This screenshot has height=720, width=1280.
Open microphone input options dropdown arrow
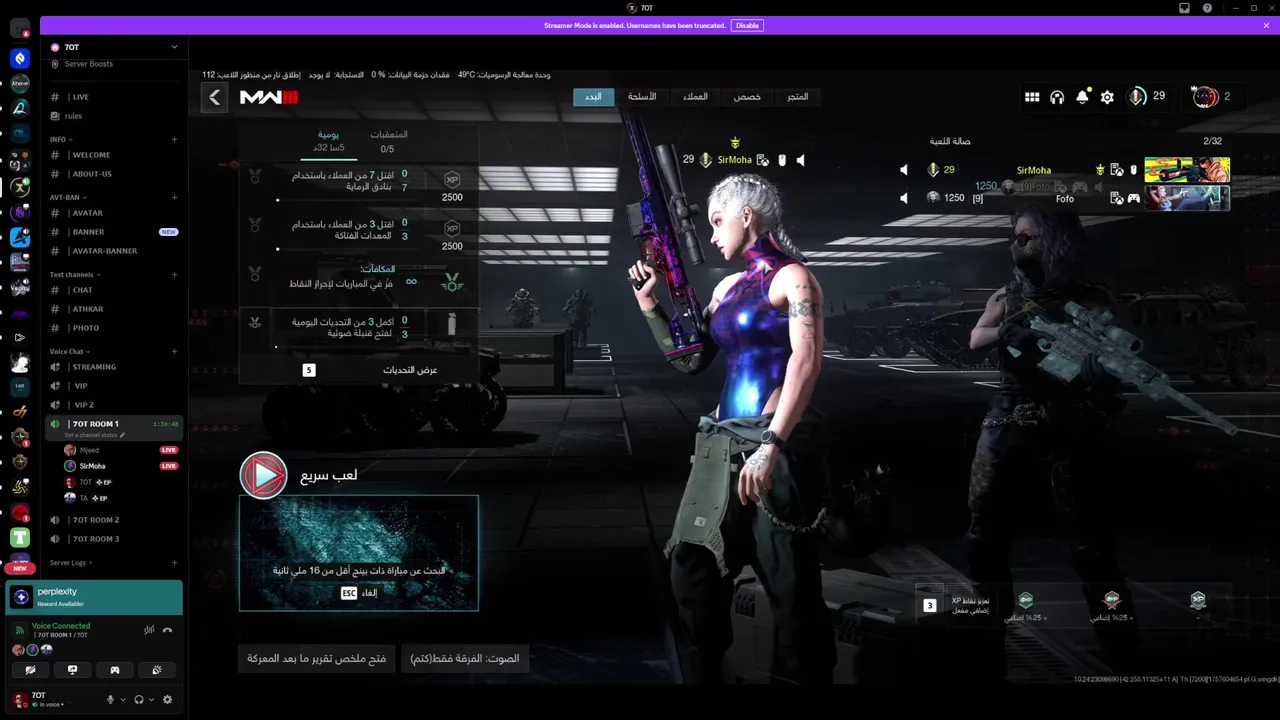pyautogui.click(x=123, y=700)
